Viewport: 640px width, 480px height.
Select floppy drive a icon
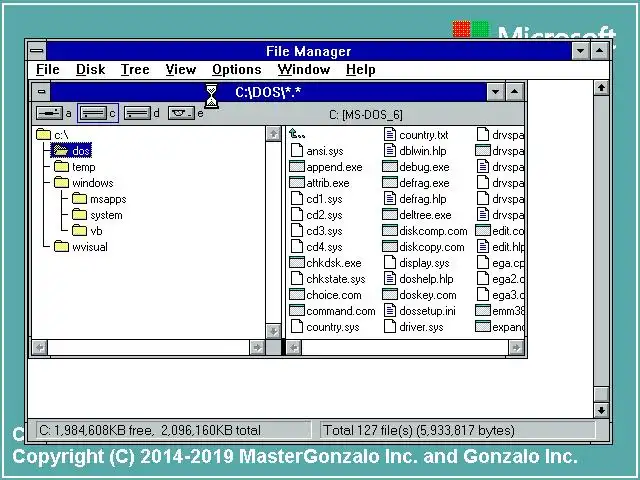[49, 113]
